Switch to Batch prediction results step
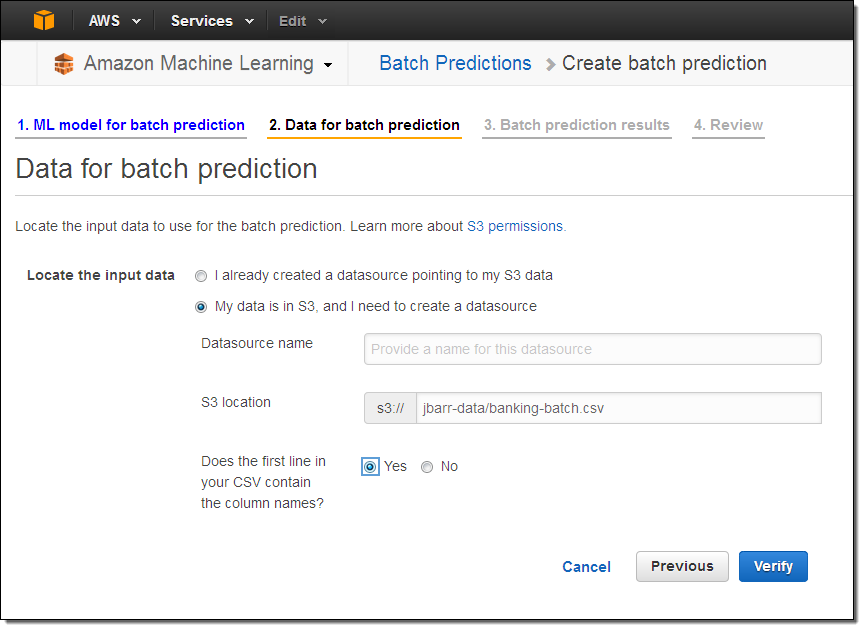 [x=576, y=125]
